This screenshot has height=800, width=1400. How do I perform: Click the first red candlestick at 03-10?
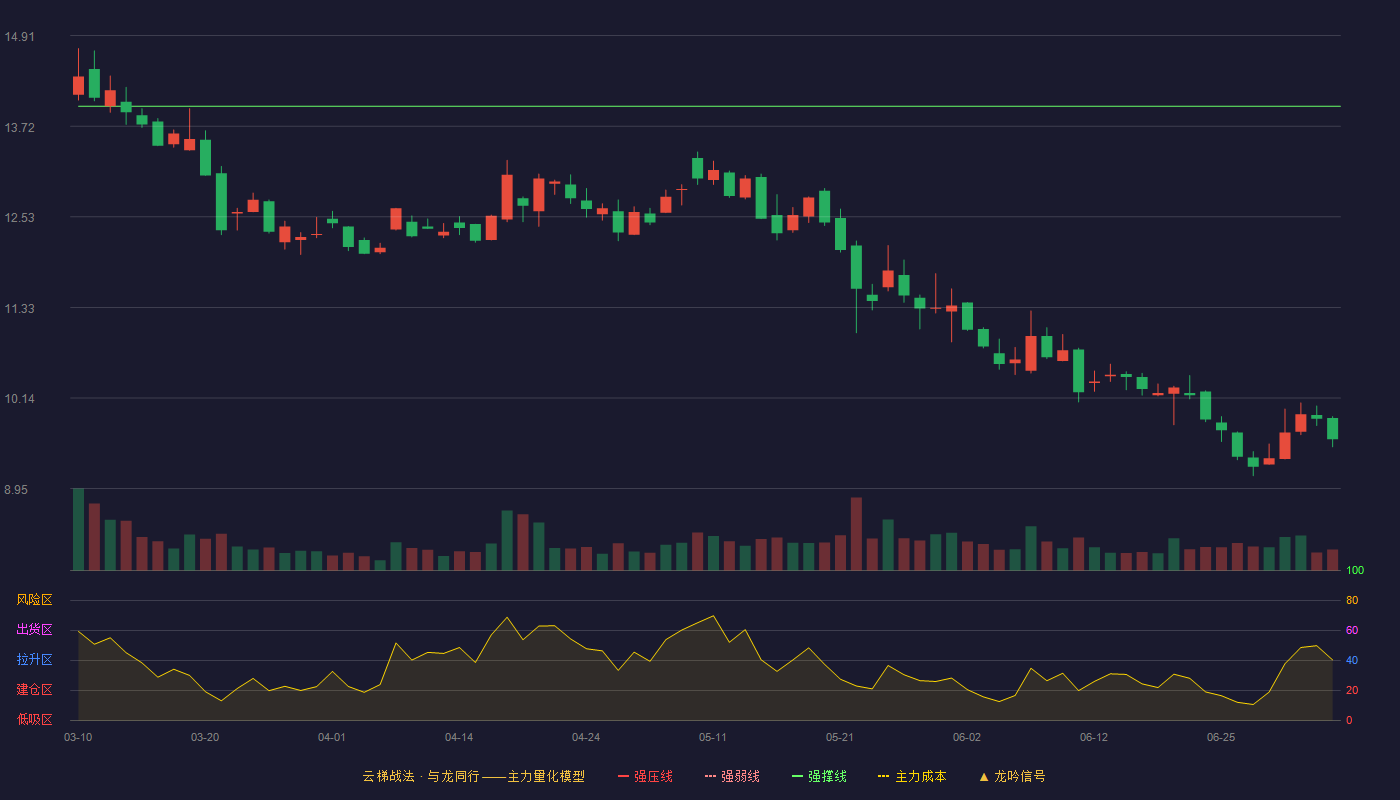(78, 85)
